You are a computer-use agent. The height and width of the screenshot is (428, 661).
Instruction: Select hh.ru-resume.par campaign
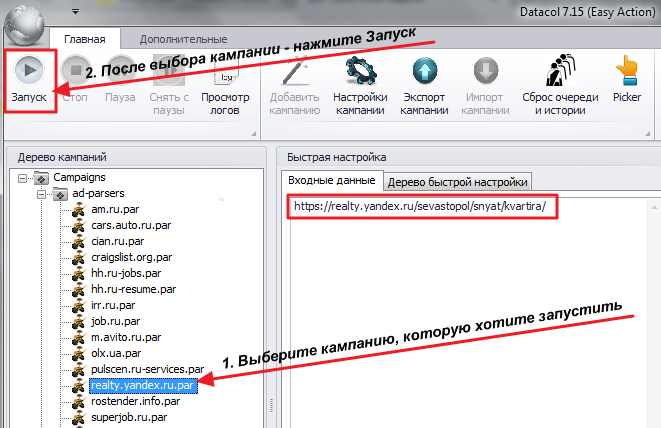click(134, 289)
